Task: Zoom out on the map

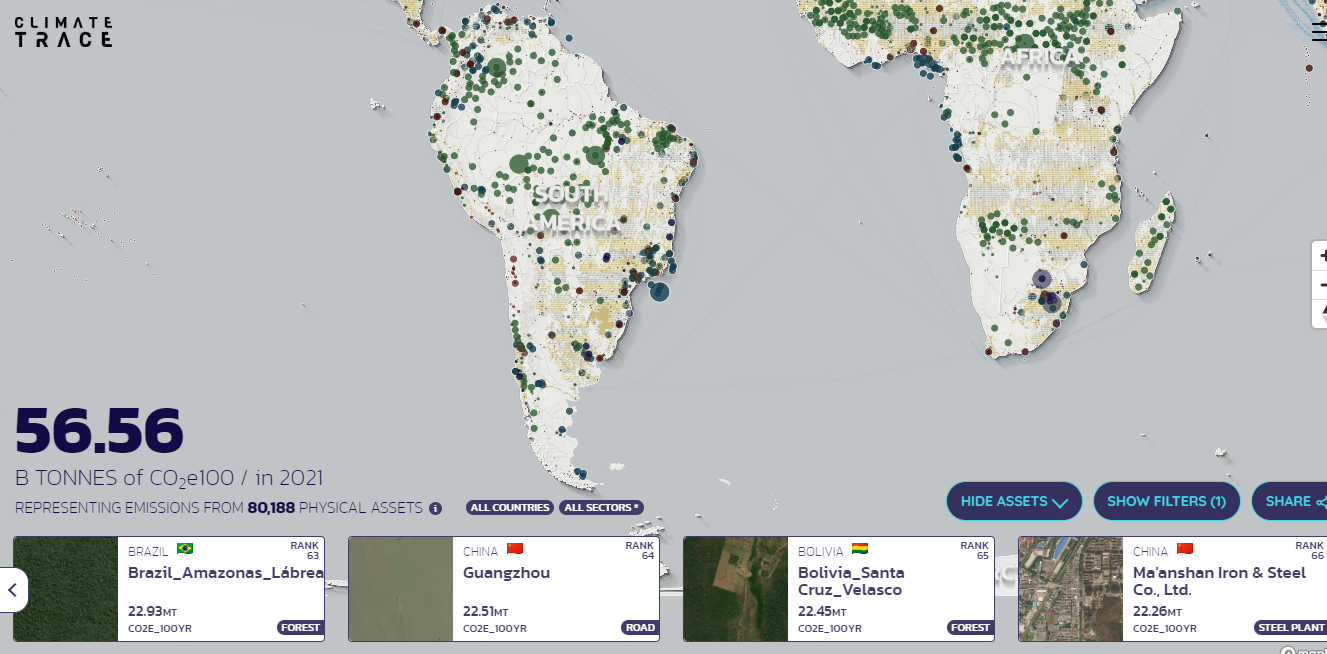Action: pos(1322,284)
